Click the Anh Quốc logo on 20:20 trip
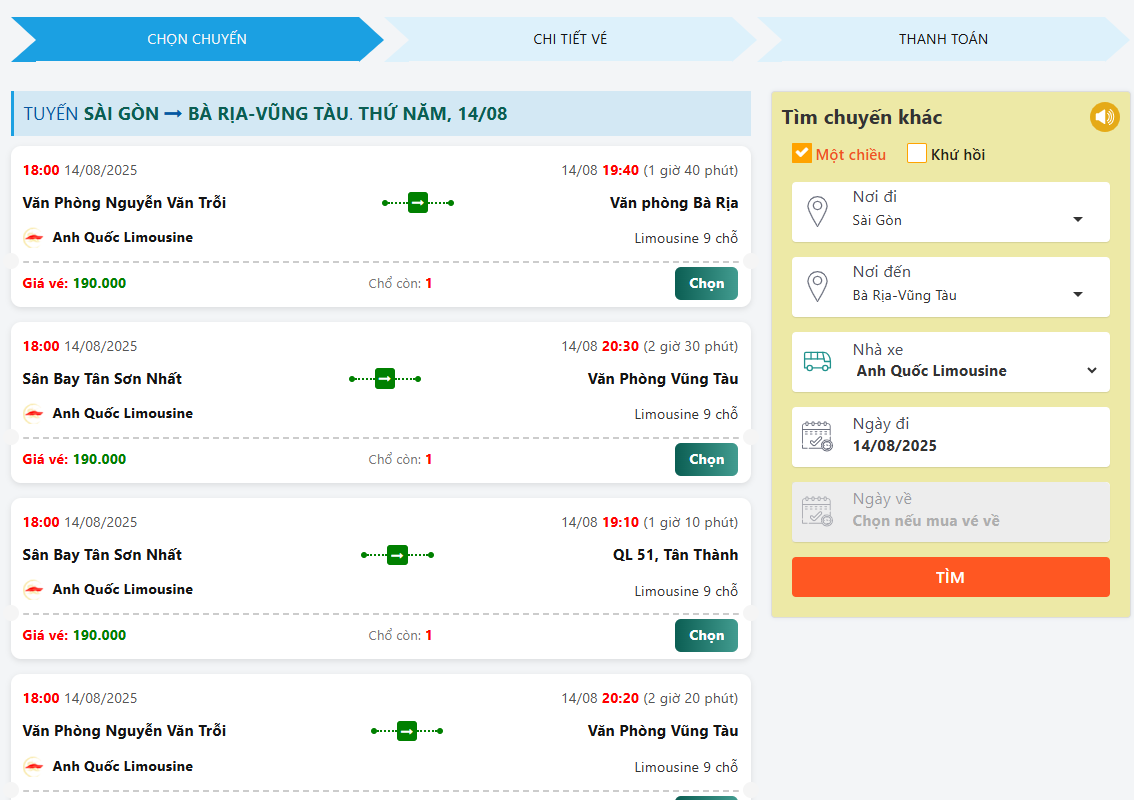Image resolution: width=1134 pixels, height=800 pixels. tap(33, 766)
